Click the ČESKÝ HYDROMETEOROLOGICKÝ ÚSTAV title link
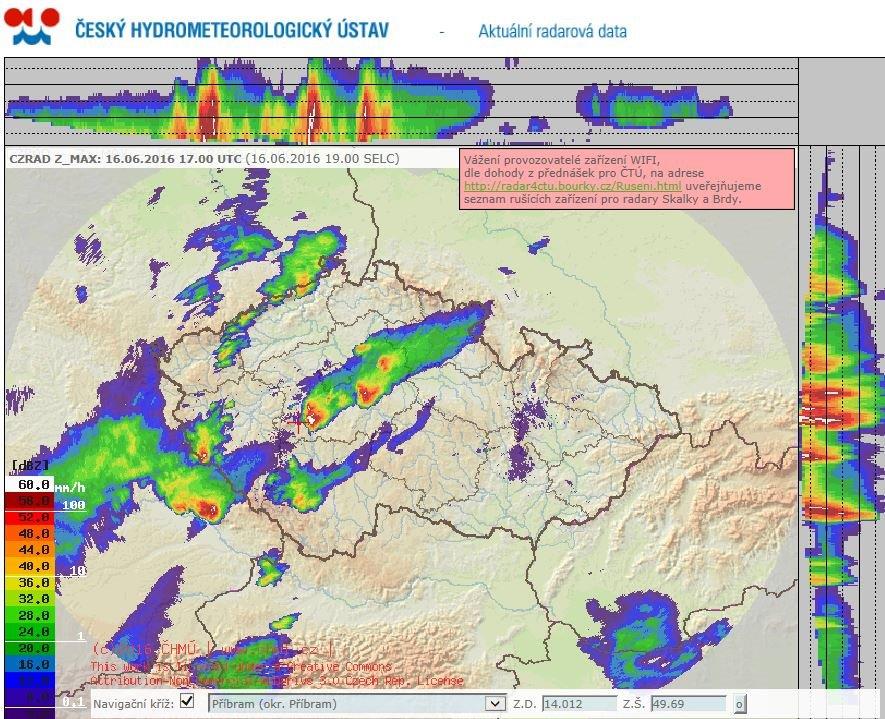 point(228,30)
